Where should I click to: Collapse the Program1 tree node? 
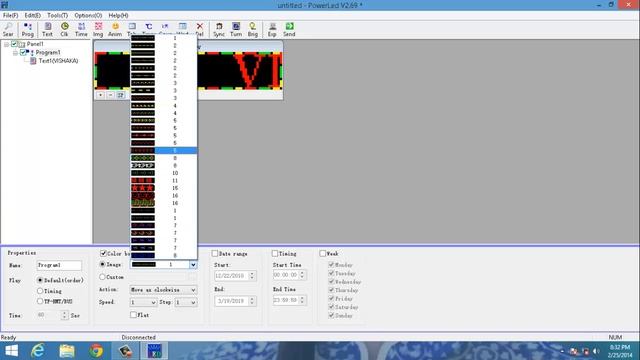click(x=15, y=53)
